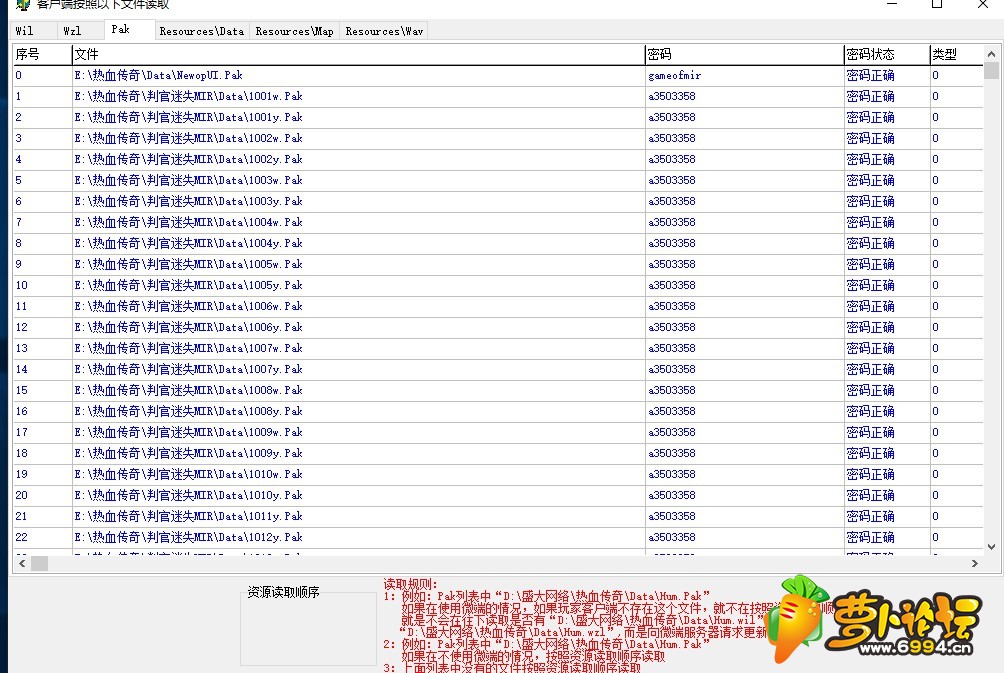1004x673 pixels.
Task: Click the 类型 column header
Action: click(x=957, y=54)
